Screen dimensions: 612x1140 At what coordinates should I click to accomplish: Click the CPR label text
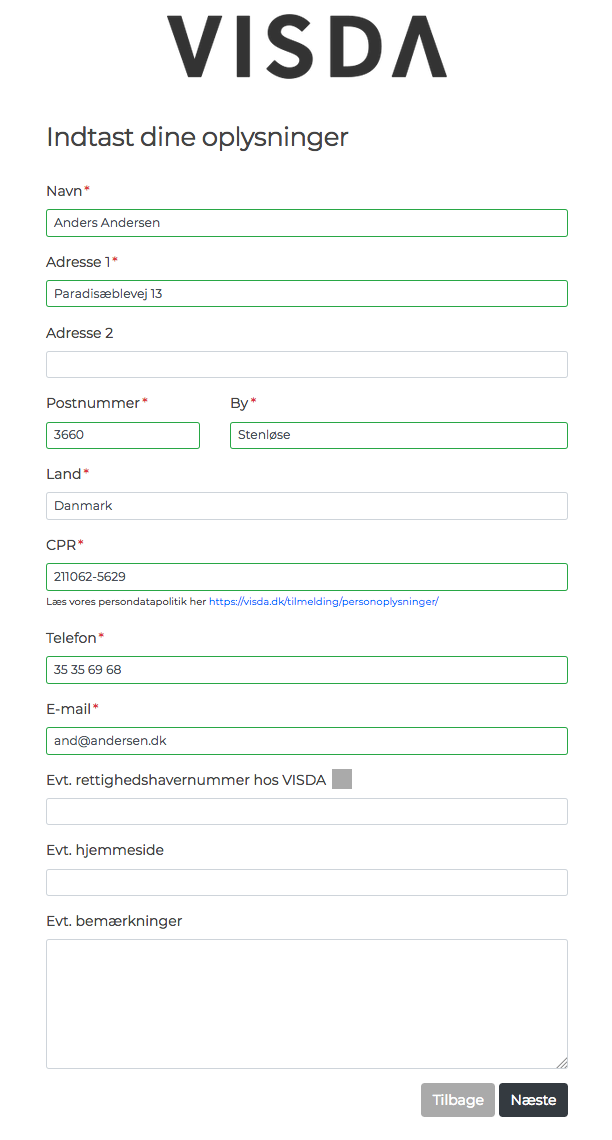[x=61, y=545]
